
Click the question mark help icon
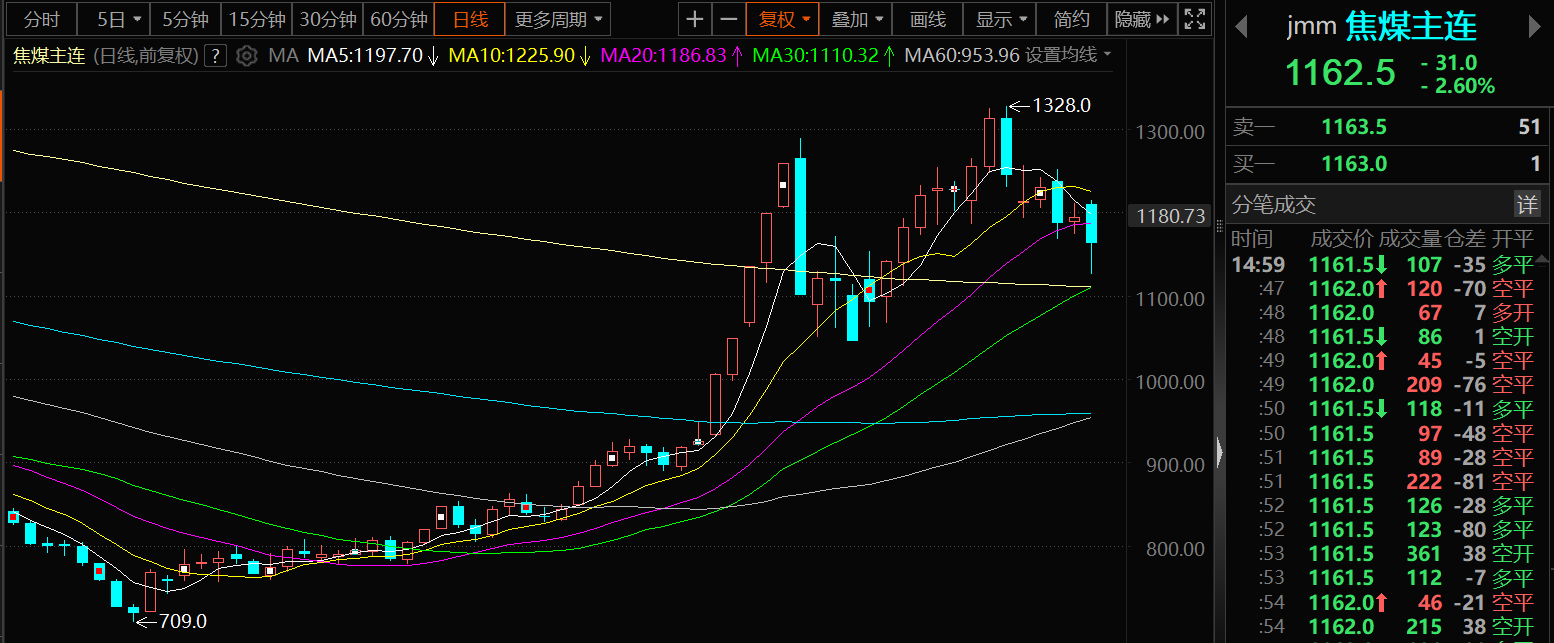tap(216, 56)
